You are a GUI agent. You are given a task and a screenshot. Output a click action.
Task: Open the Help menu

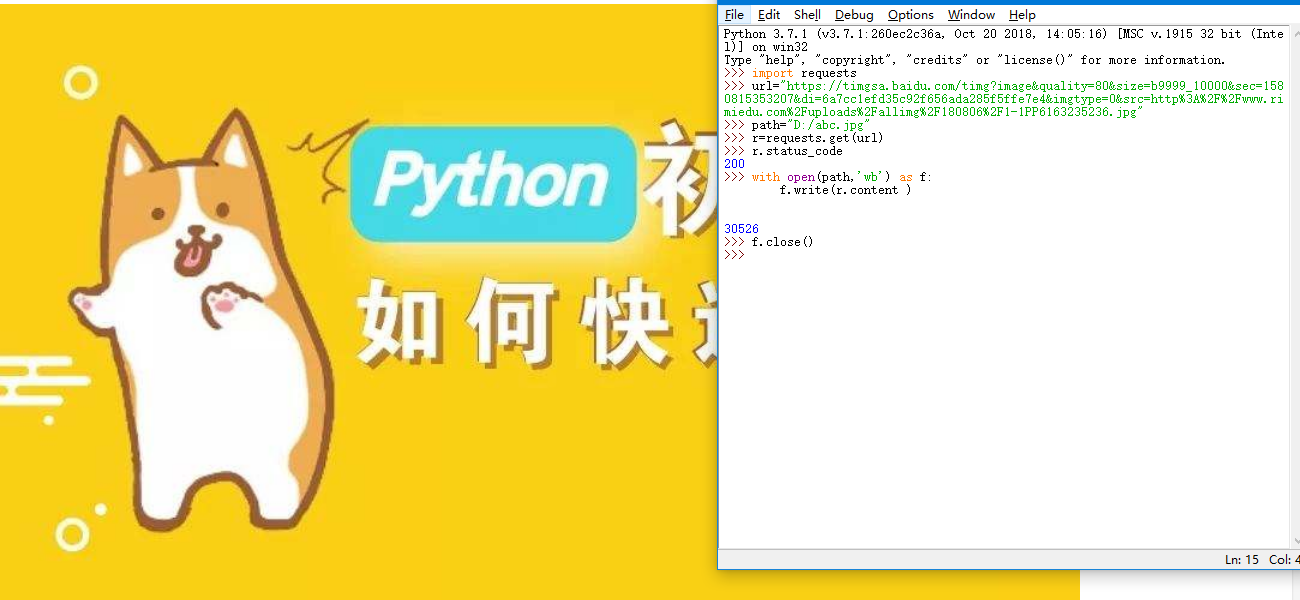coord(1022,15)
